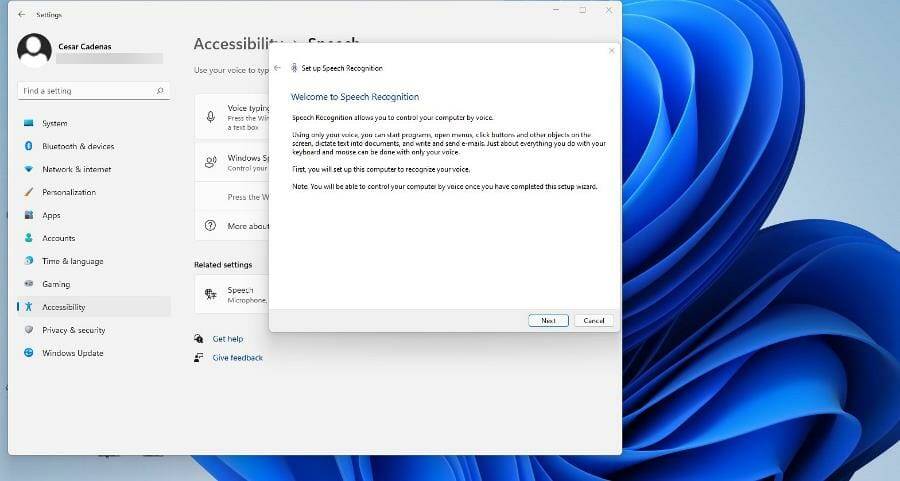
Task: Close the Settings window
Action: coord(609,10)
